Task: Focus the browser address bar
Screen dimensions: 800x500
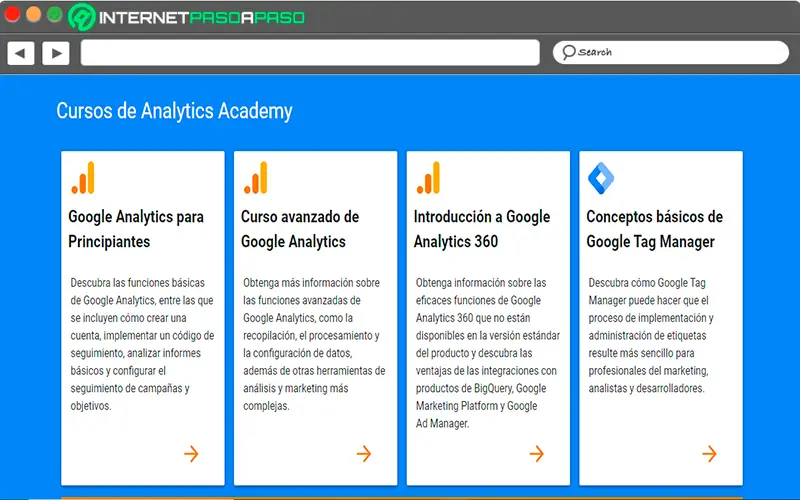Action: tap(310, 53)
